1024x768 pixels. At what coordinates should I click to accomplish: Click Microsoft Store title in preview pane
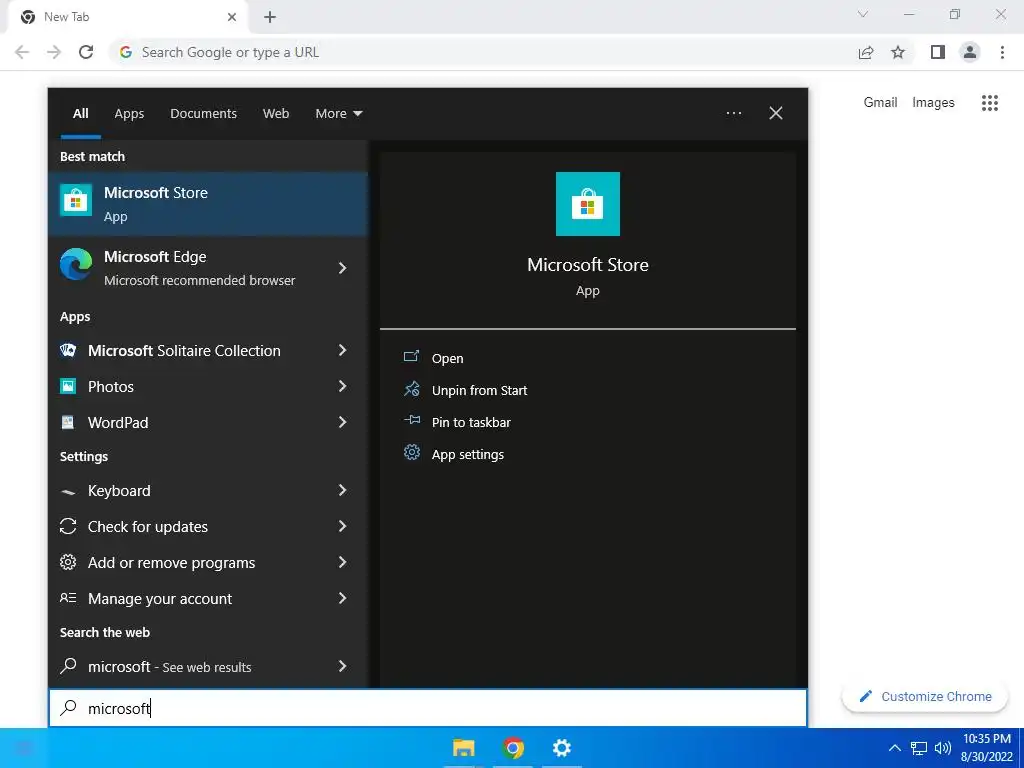click(588, 264)
